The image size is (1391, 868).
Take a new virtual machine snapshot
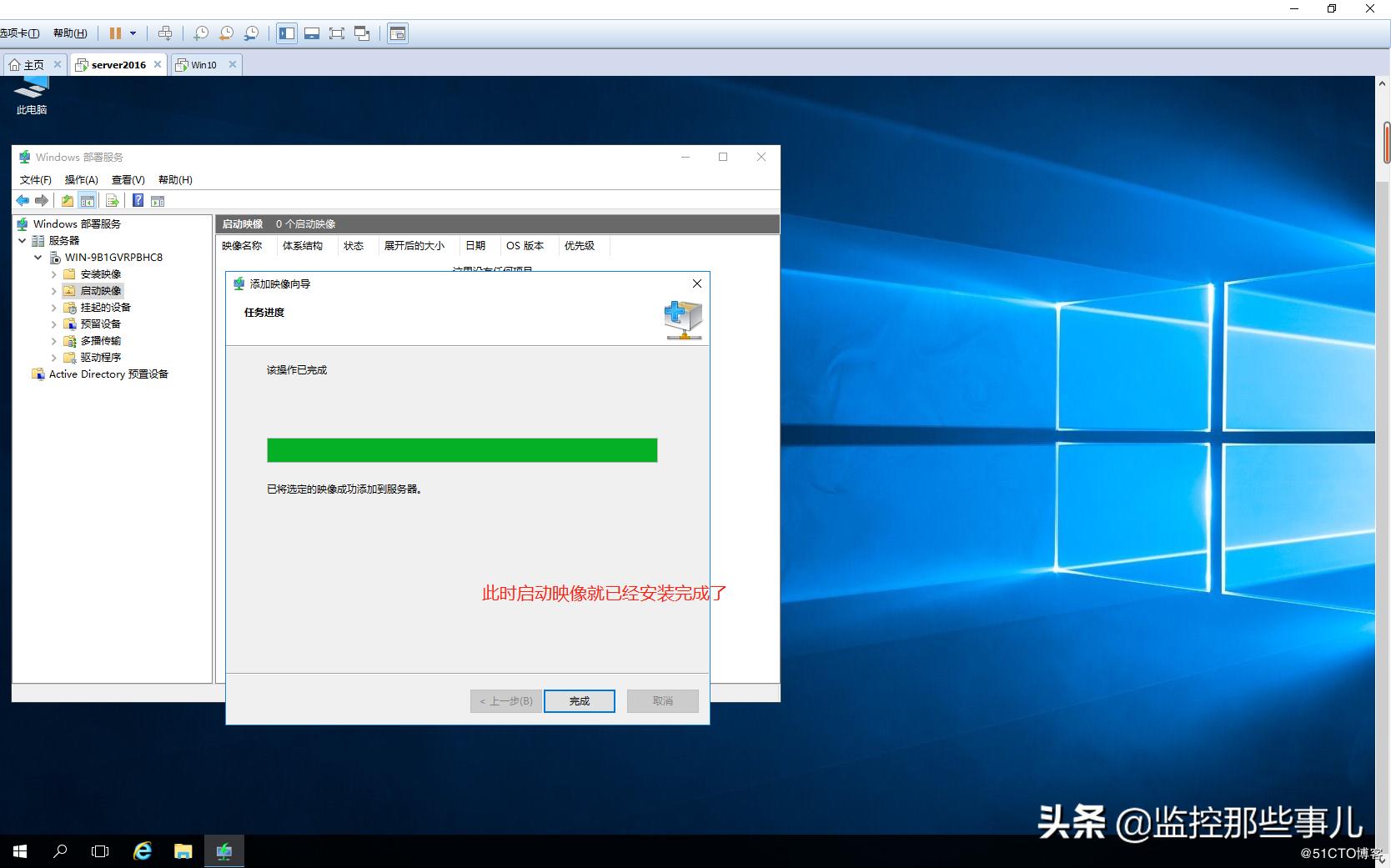click(200, 33)
